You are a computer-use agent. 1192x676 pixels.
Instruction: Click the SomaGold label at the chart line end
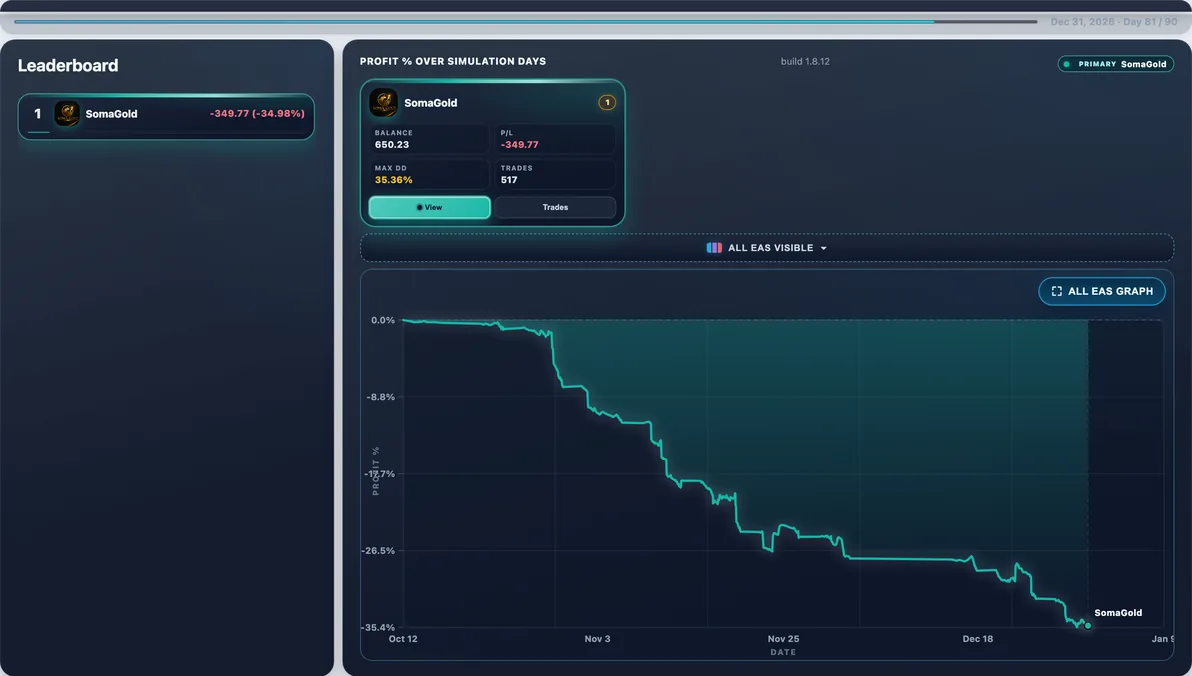coord(1118,613)
